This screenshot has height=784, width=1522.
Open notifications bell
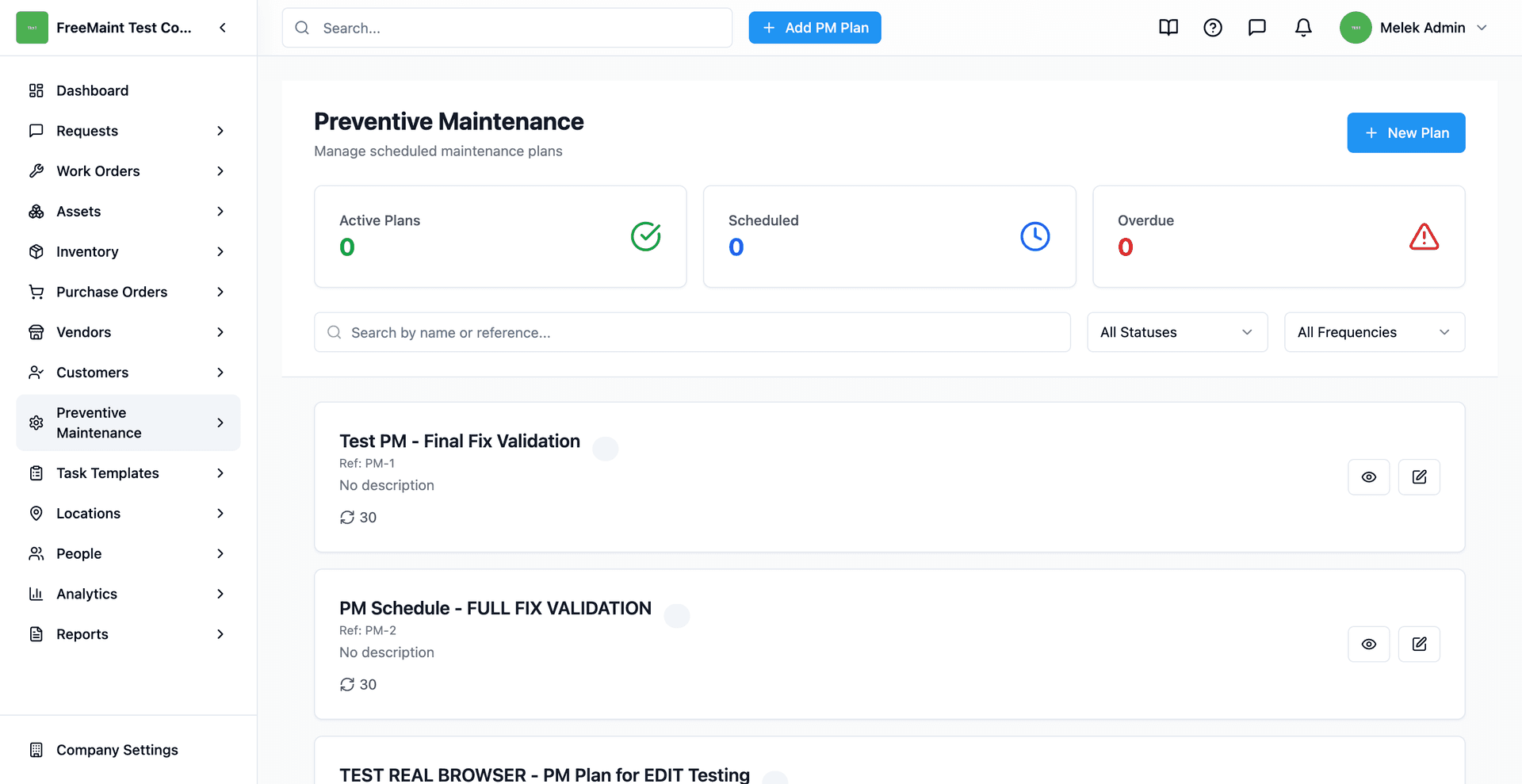pyautogui.click(x=1303, y=28)
